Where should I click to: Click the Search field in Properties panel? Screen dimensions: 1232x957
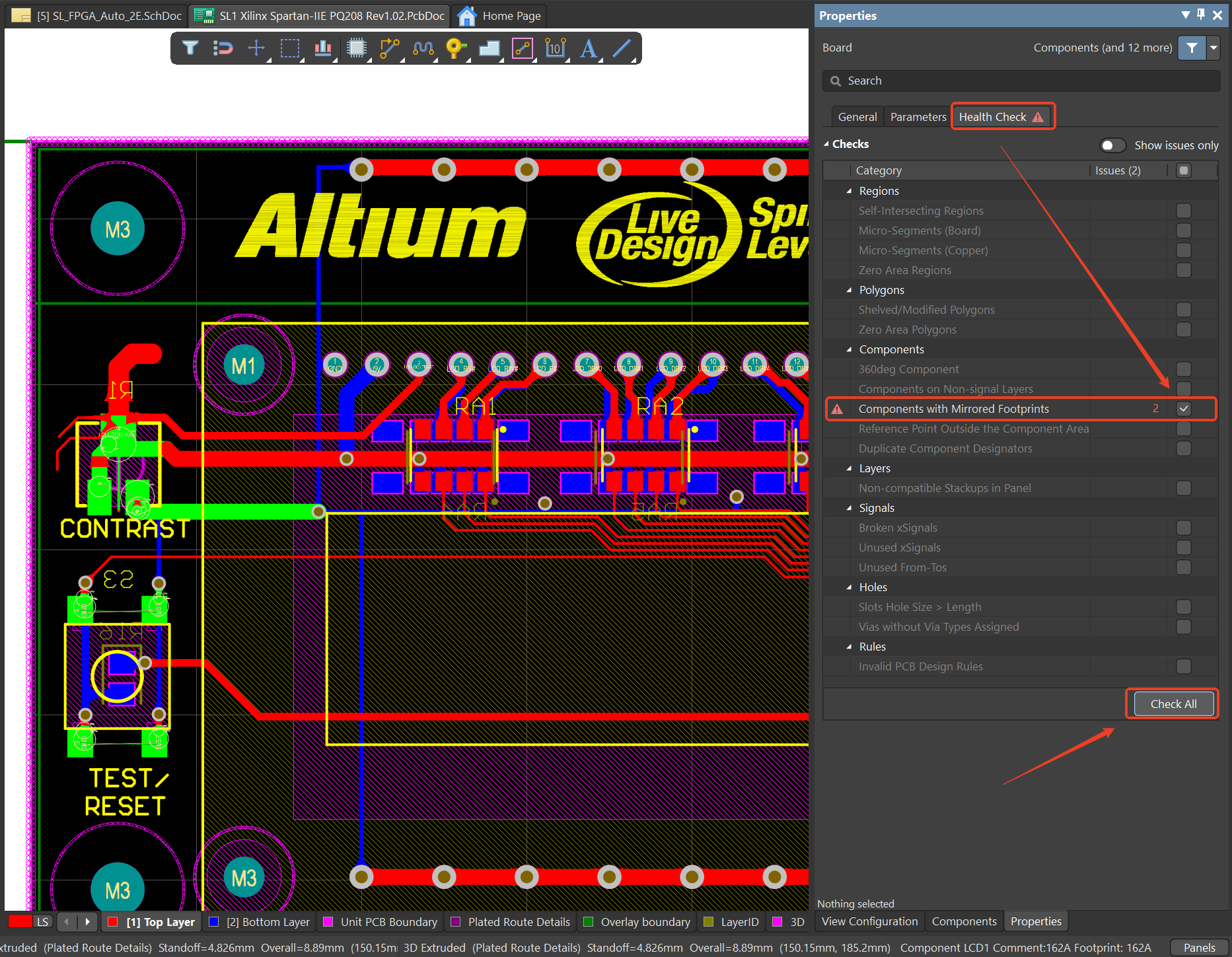pos(1021,81)
